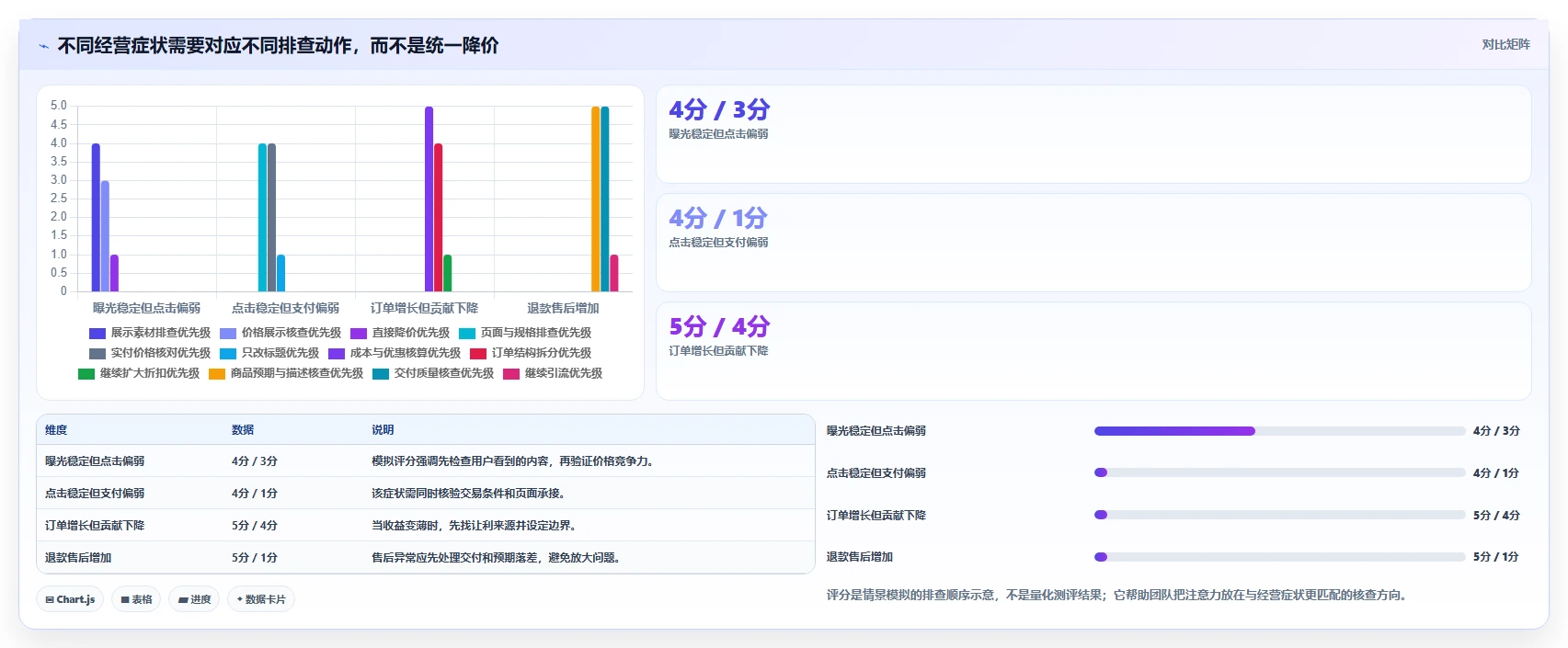The image size is (1568, 648).
Task: Click the header icon beside the title
Action: coord(43,46)
